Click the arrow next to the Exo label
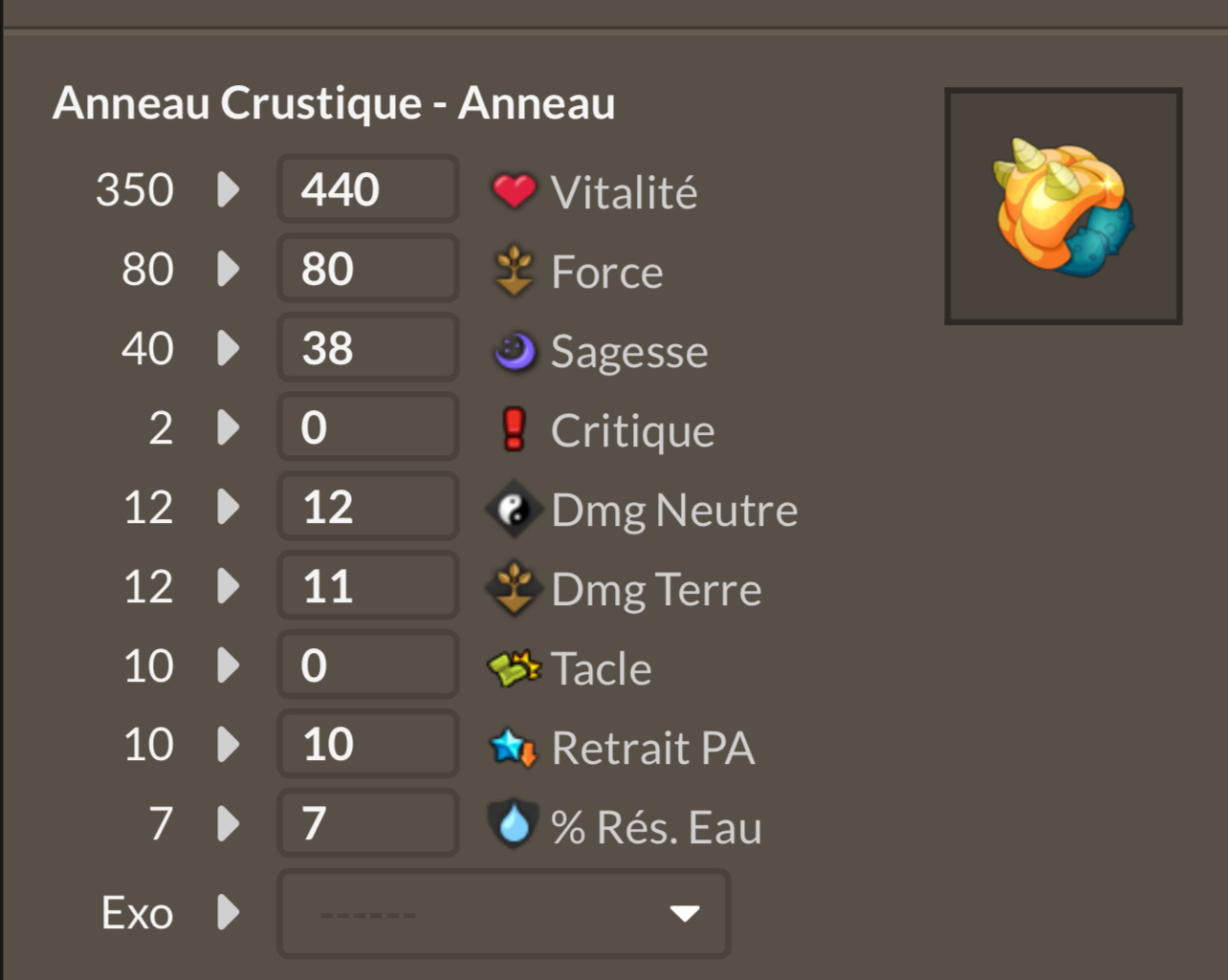The image size is (1228, 980). [x=228, y=912]
